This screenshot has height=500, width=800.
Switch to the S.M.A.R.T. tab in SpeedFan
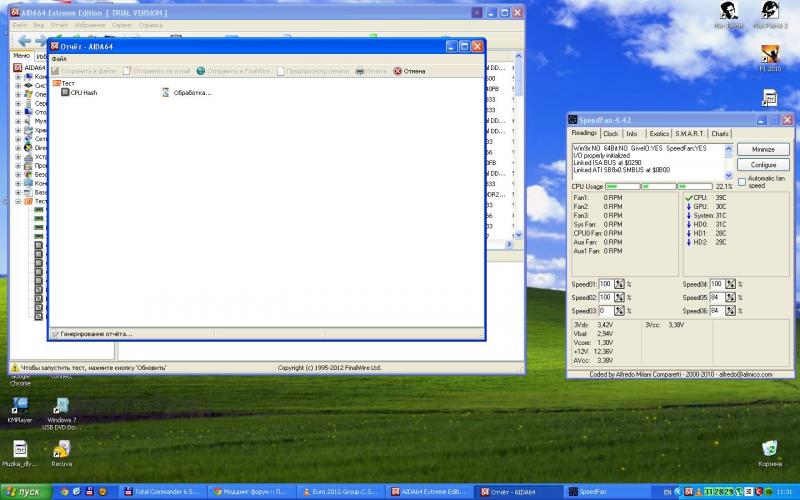pyautogui.click(x=689, y=134)
